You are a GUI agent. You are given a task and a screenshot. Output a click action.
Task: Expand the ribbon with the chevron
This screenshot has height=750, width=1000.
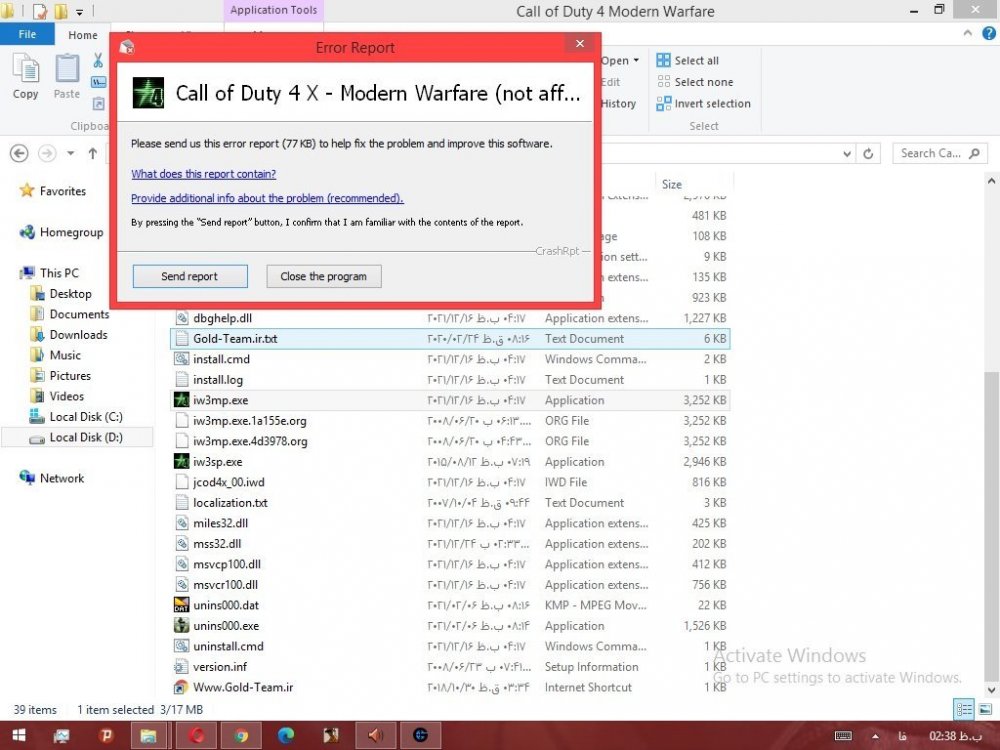click(x=968, y=35)
